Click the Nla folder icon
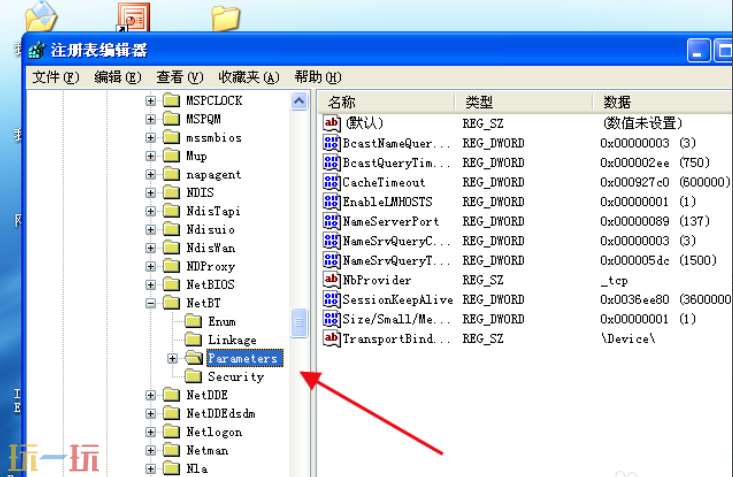This screenshot has height=477, width=733. click(172, 469)
